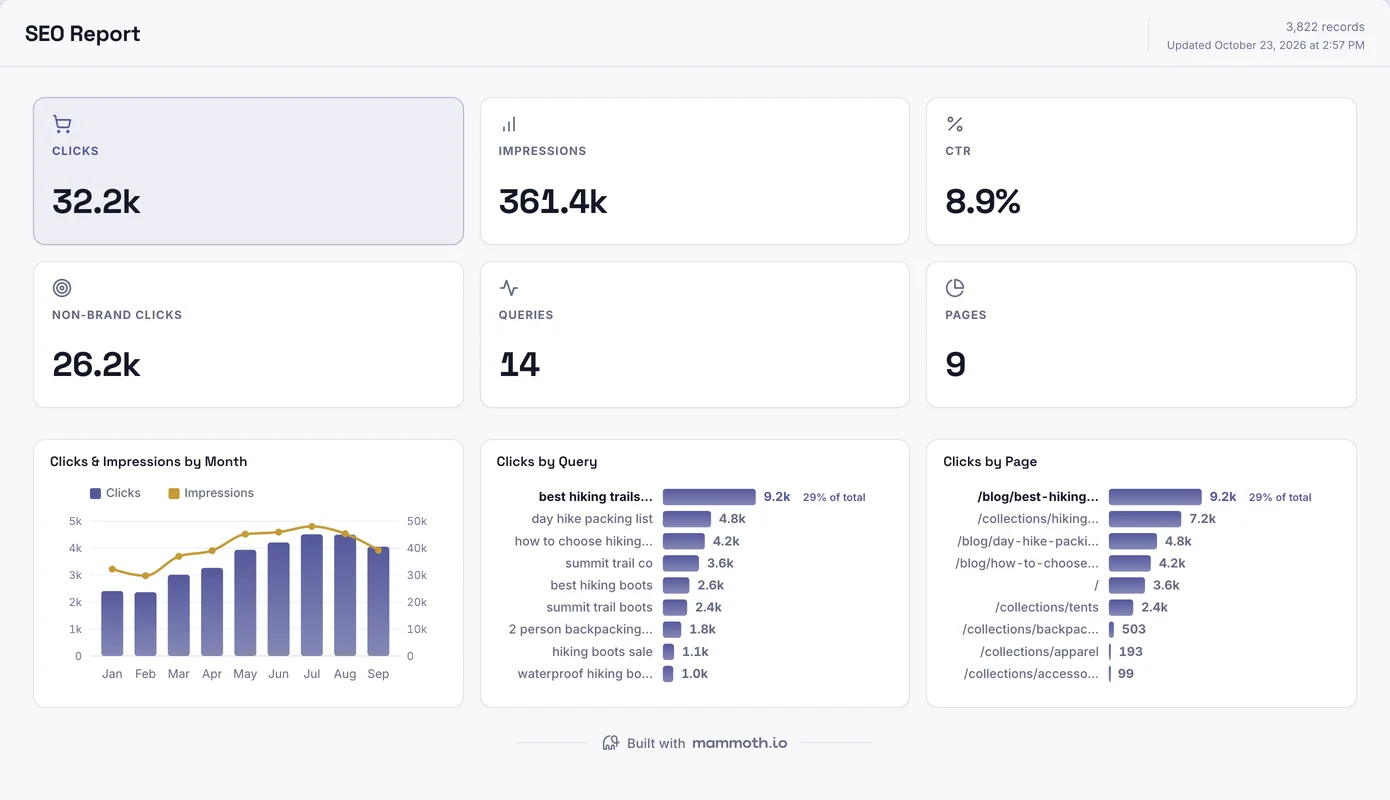
Task: Open the mammoth.io link in the footer
Action: pos(740,743)
